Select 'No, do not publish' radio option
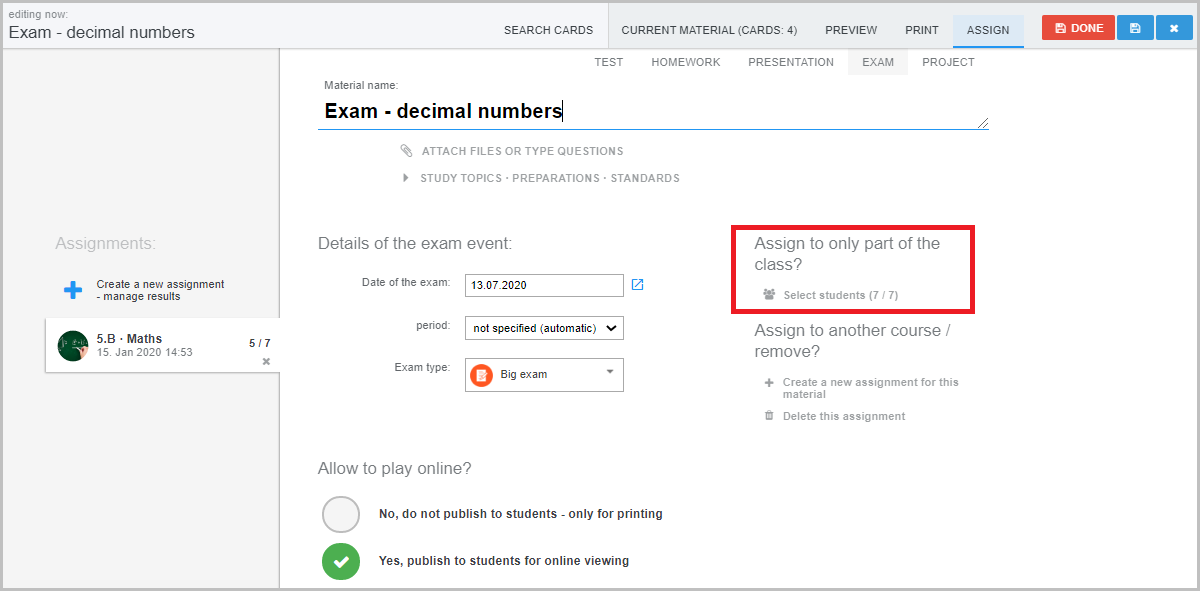The height and width of the screenshot is (591, 1200). 341,514
